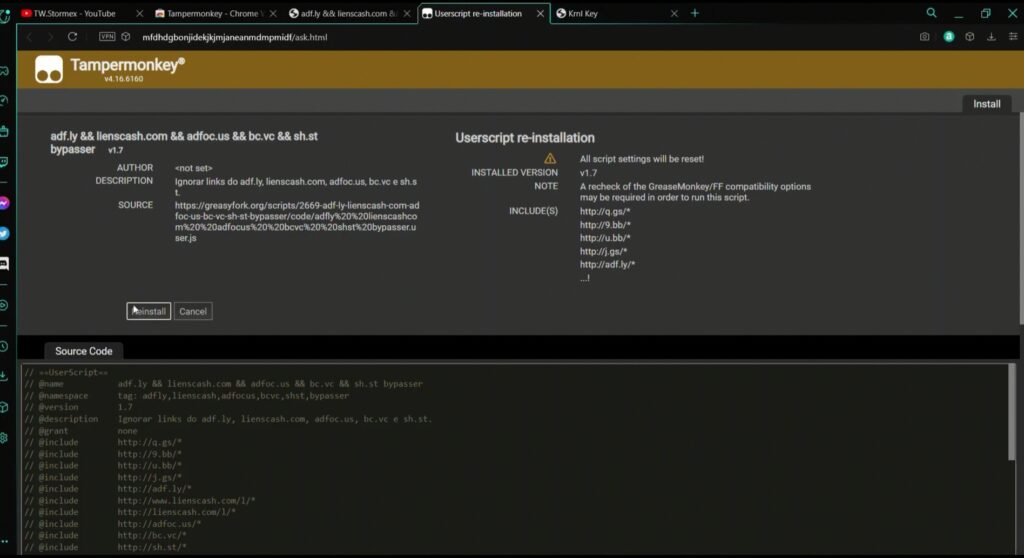Click the green account avatar icon

949,37
